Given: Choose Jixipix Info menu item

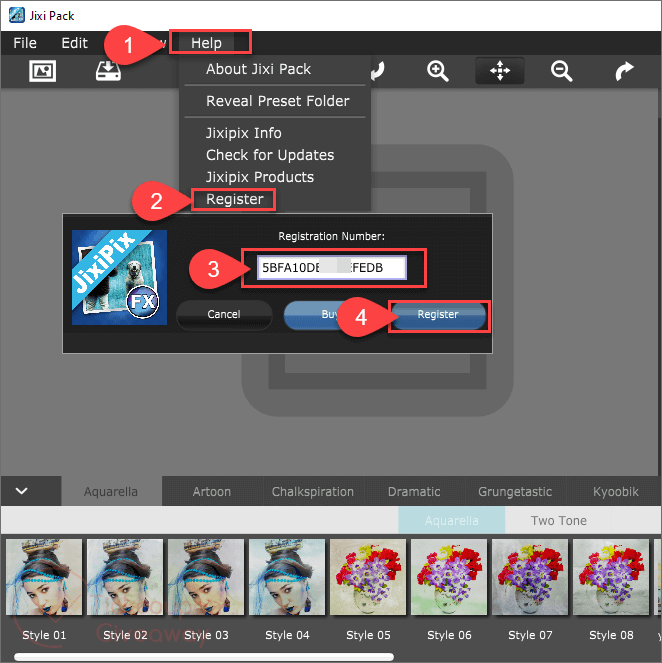Looking at the screenshot, I should pyautogui.click(x=243, y=133).
